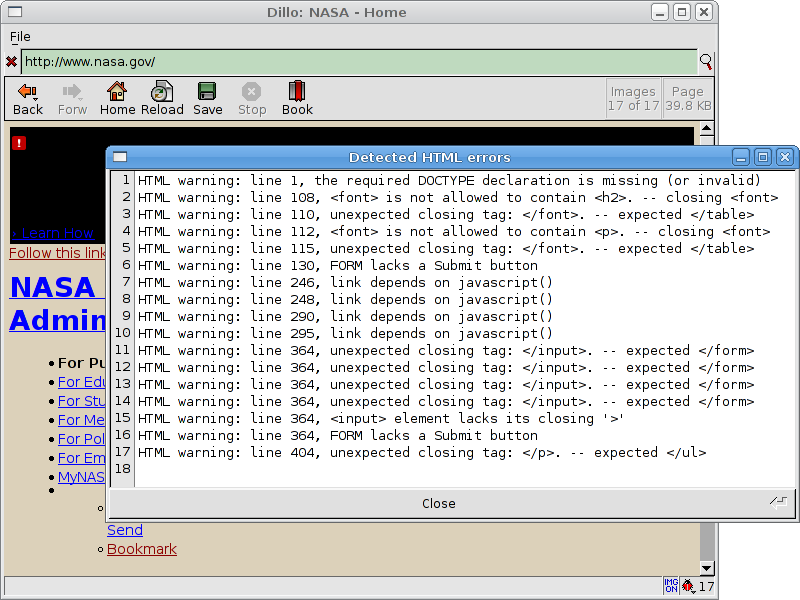Open the 'For Em' list link
The height and width of the screenshot is (600, 800).
click(x=81, y=458)
